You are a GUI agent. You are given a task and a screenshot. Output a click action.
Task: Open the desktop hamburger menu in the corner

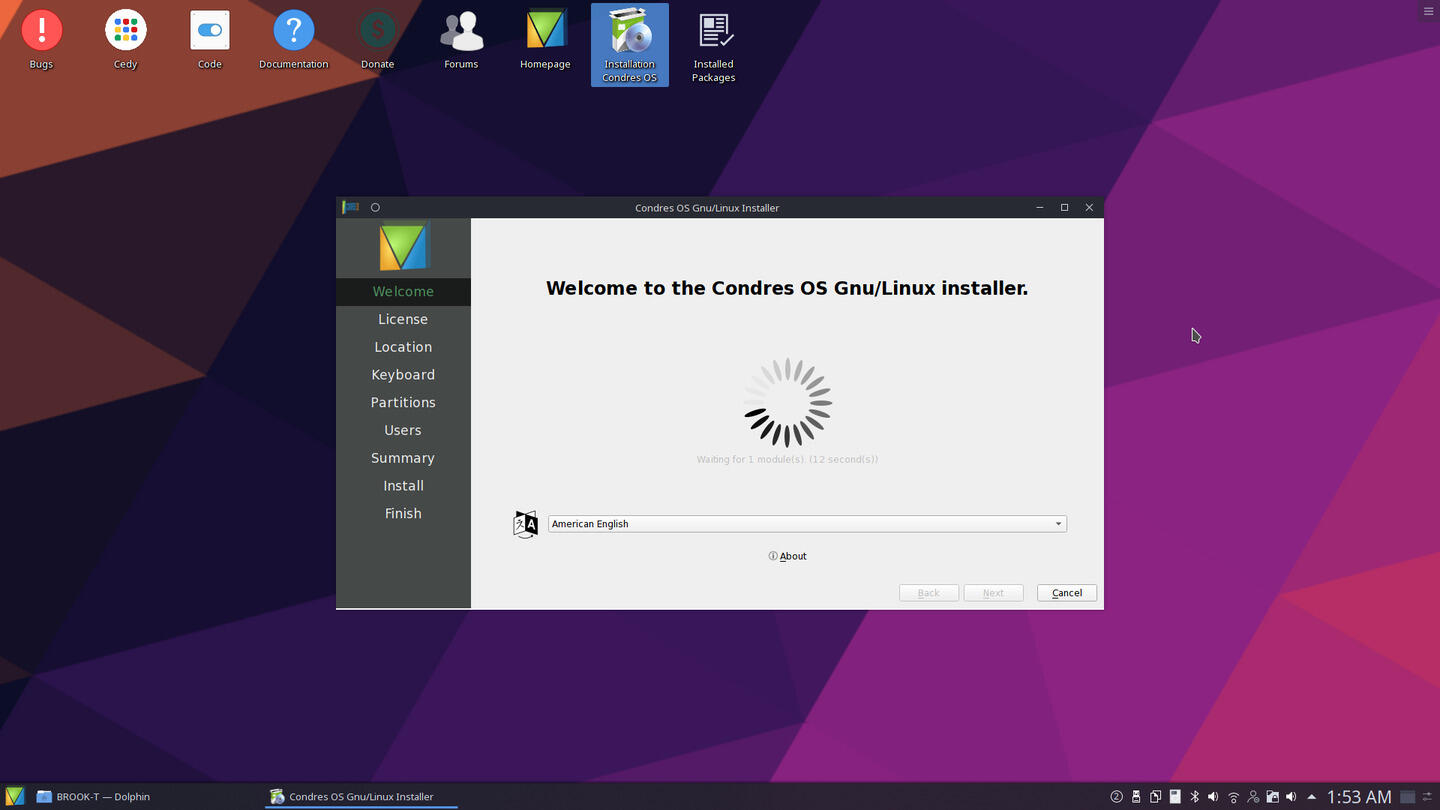click(1428, 11)
